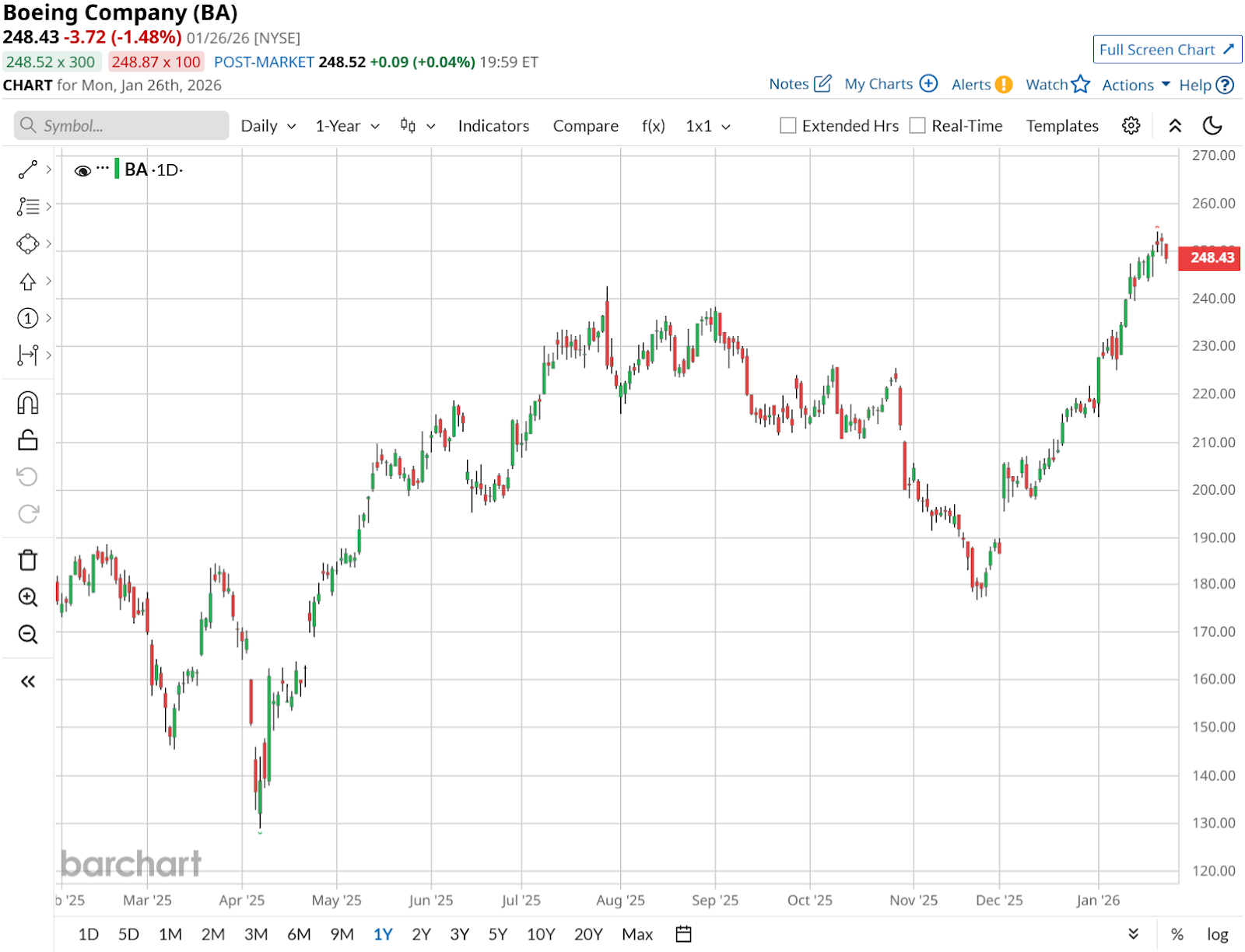Pick the numbered label tool
The width and height of the screenshot is (1245, 952).
click(x=28, y=318)
